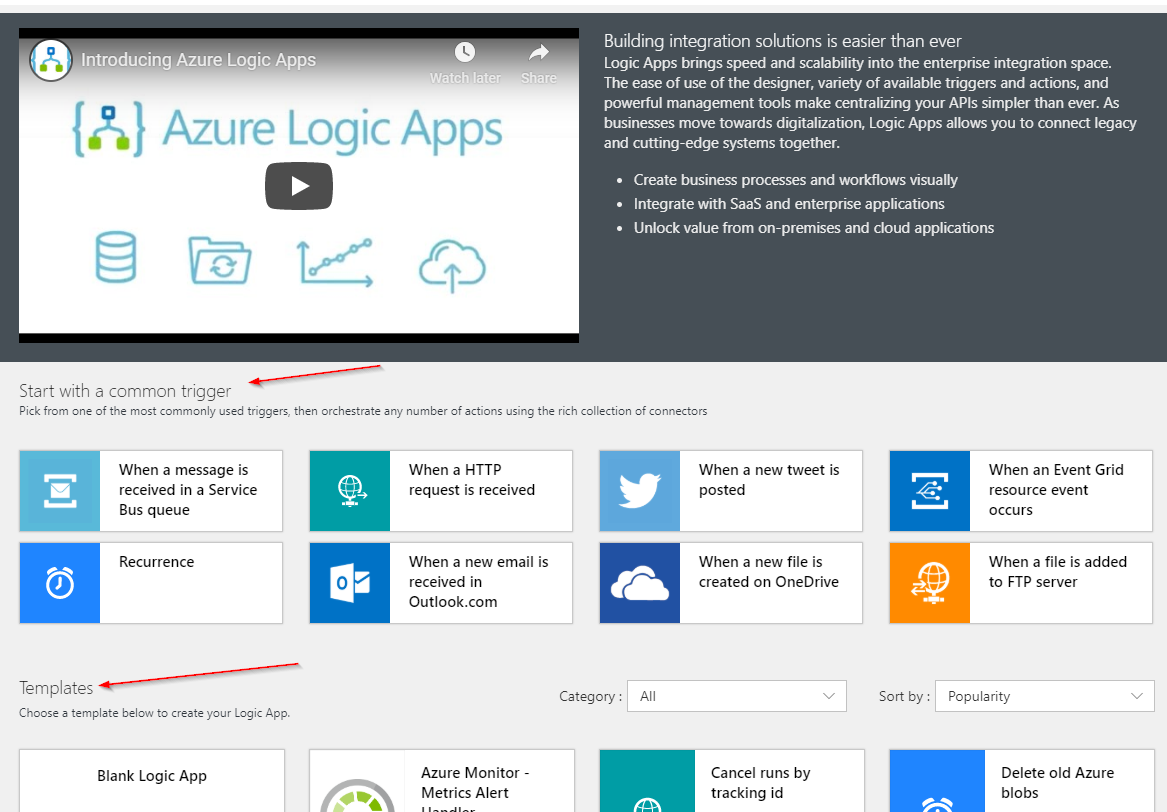Choose the Blank Logic App template

[152, 777]
